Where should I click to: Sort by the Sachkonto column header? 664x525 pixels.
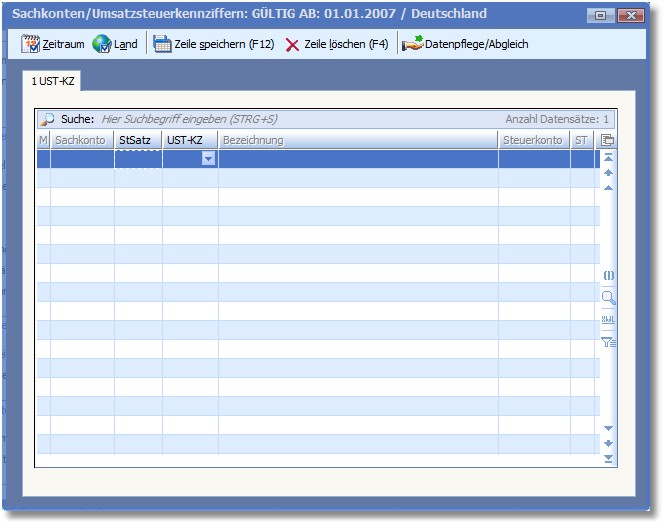[x=81, y=140]
